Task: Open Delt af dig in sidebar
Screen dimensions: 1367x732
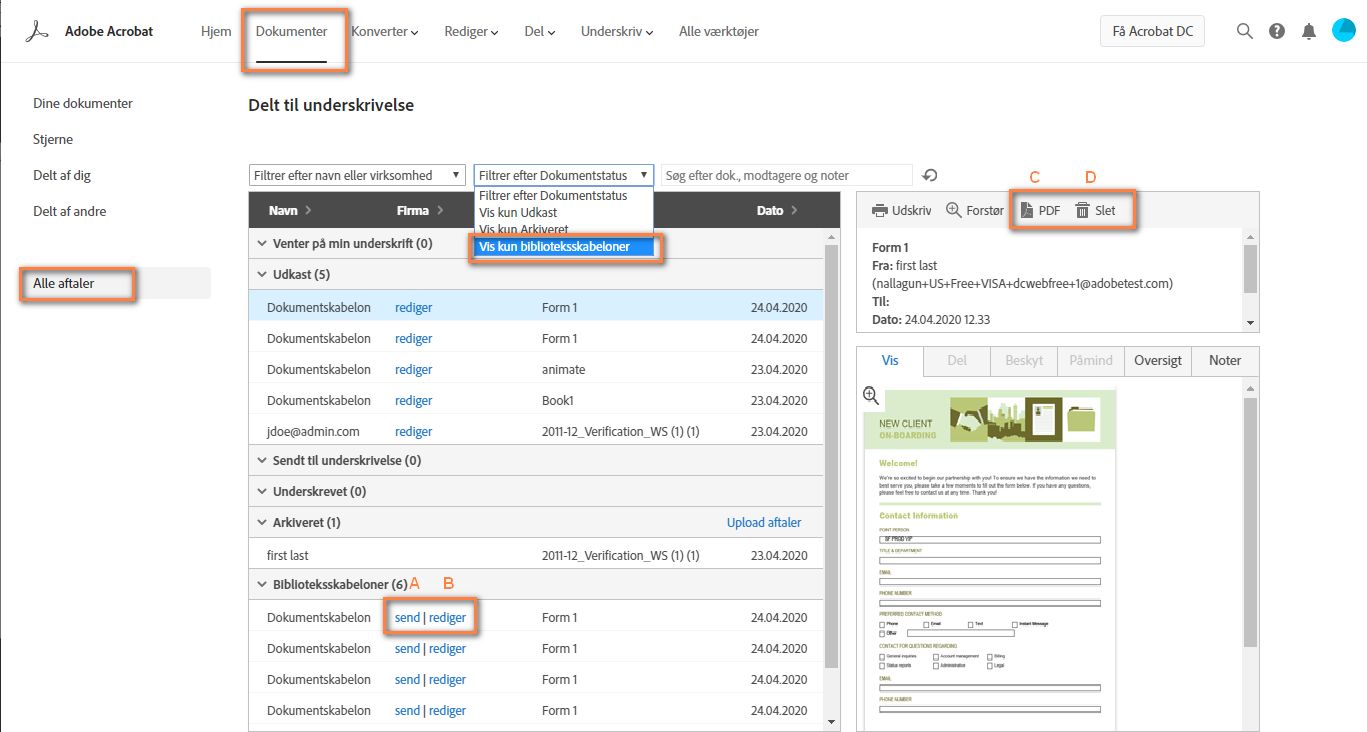Action: [62, 175]
